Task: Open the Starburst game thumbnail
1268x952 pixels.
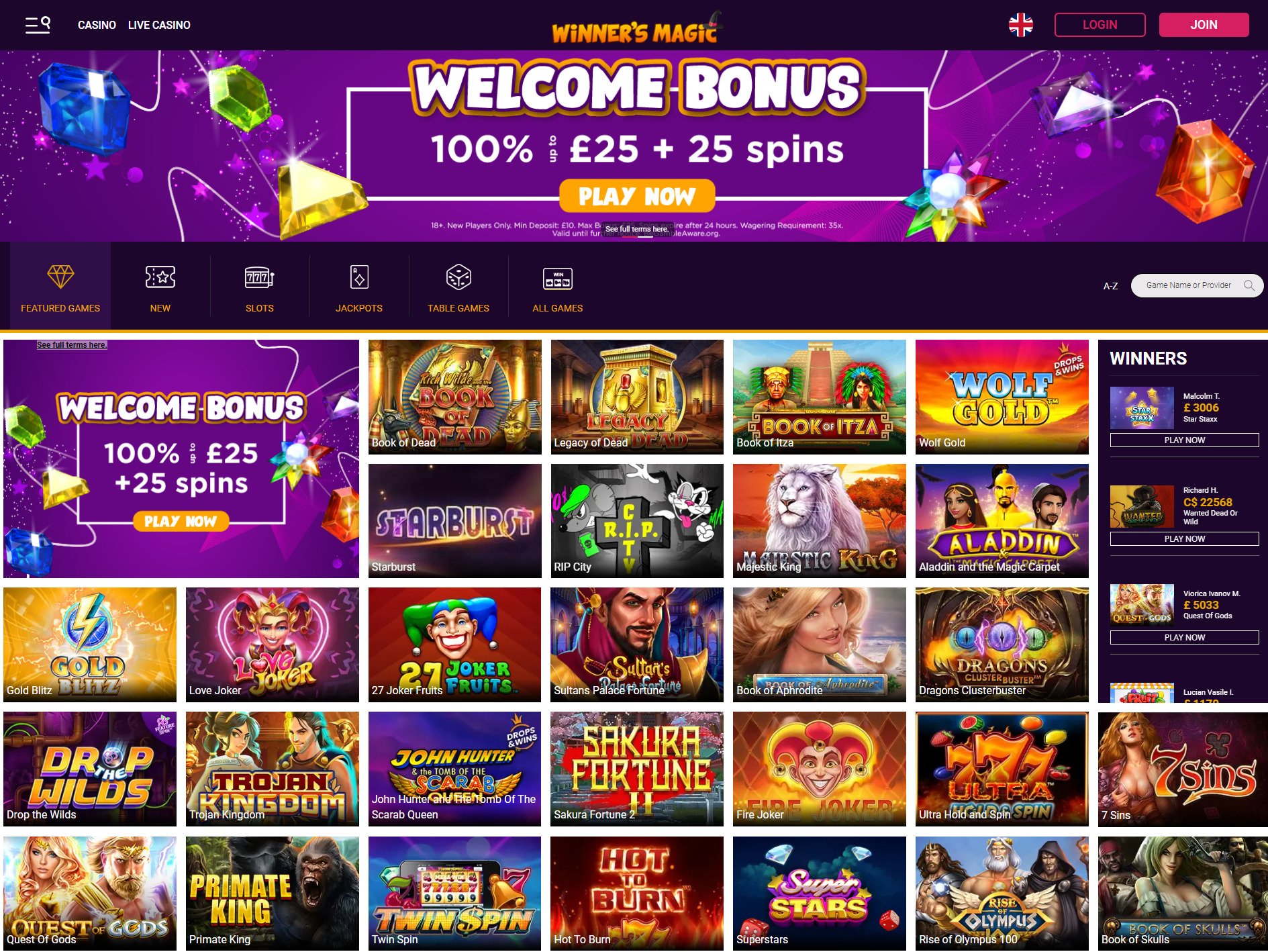Action: (455, 521)
